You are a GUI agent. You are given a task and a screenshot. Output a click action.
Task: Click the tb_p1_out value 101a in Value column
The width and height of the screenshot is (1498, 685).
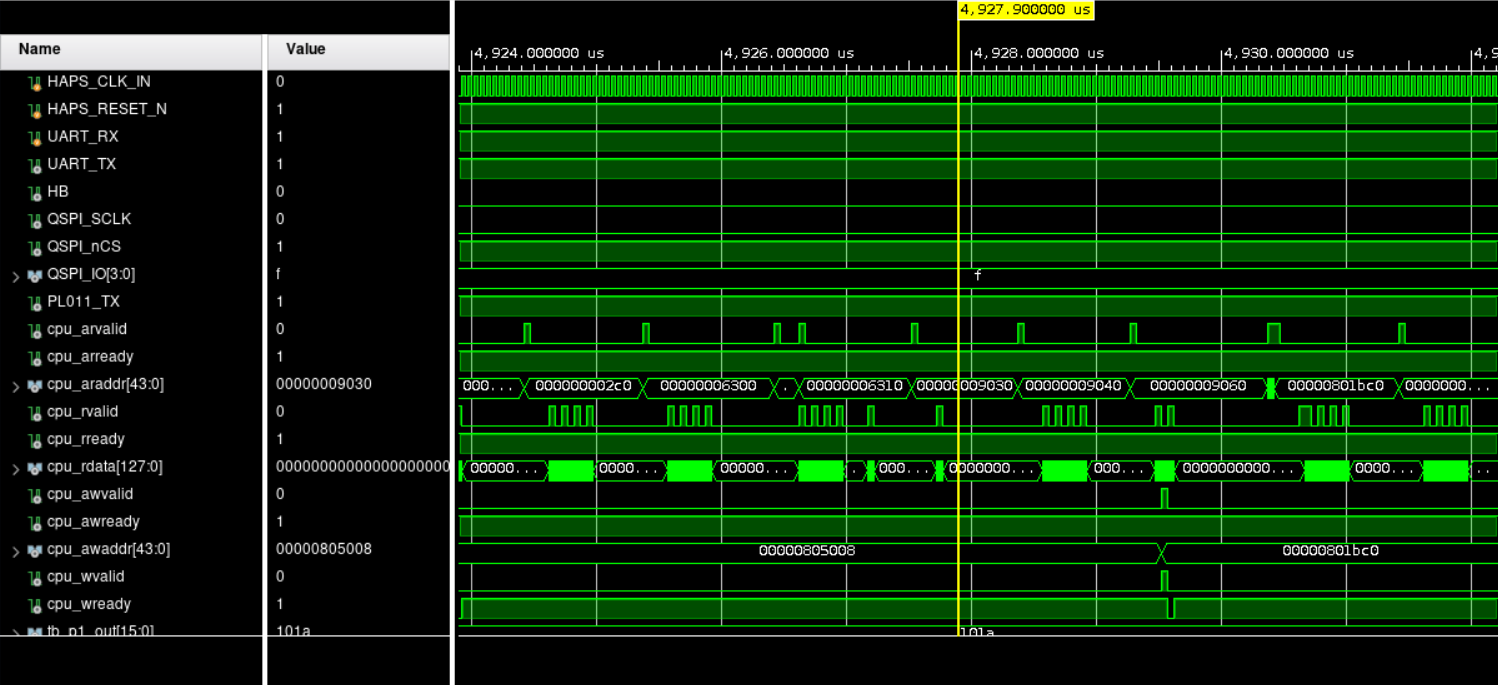(294, 631)
